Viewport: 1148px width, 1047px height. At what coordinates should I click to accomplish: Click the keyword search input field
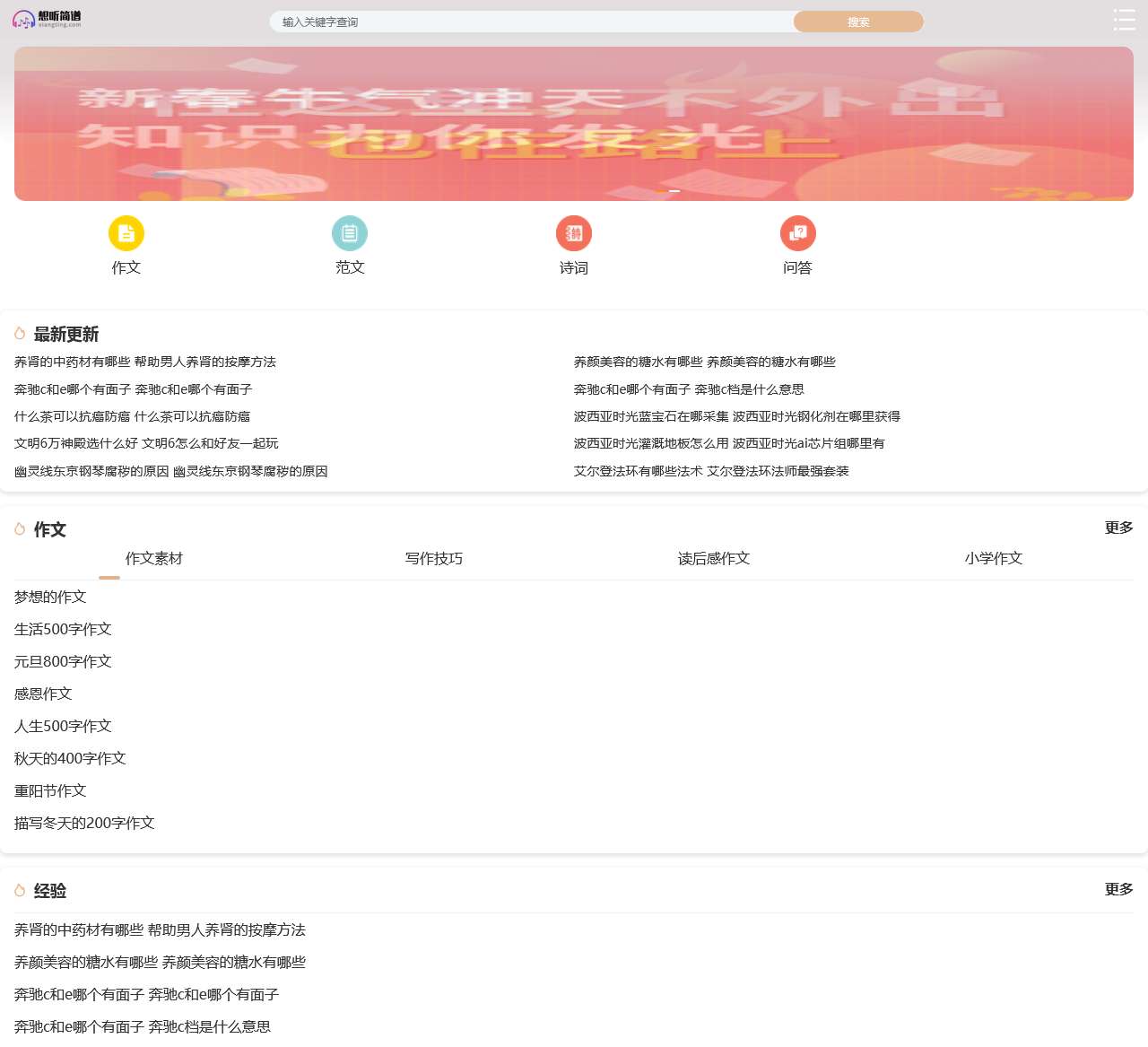[529, 22]
